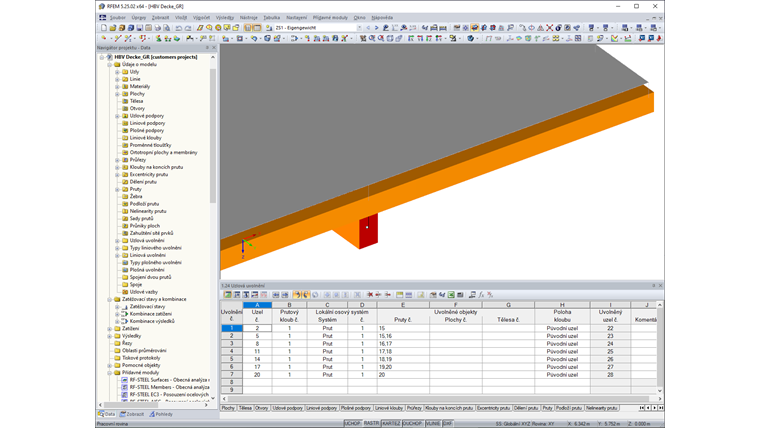Click the red column element in 3D view
The width and height of the screenshot is (760, 428).
click(368, 231)
